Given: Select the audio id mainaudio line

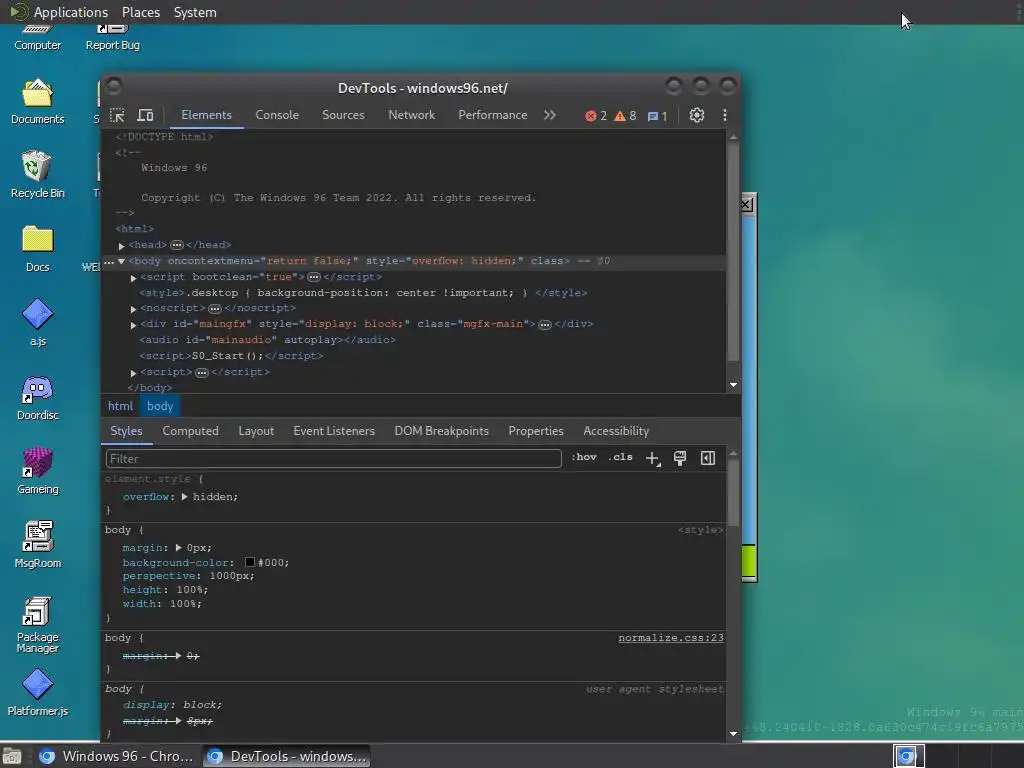Looking at the screenshot, I should (267, 340).
